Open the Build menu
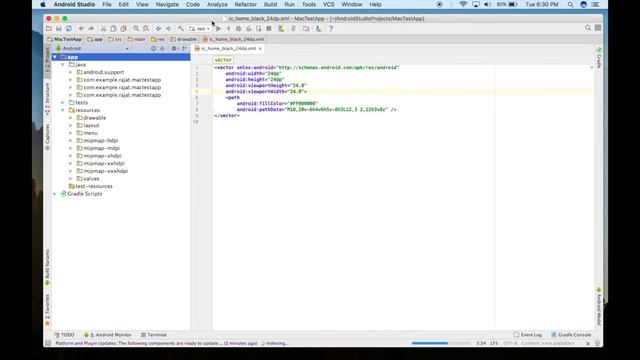640x360 pixels. click(270, 4)
